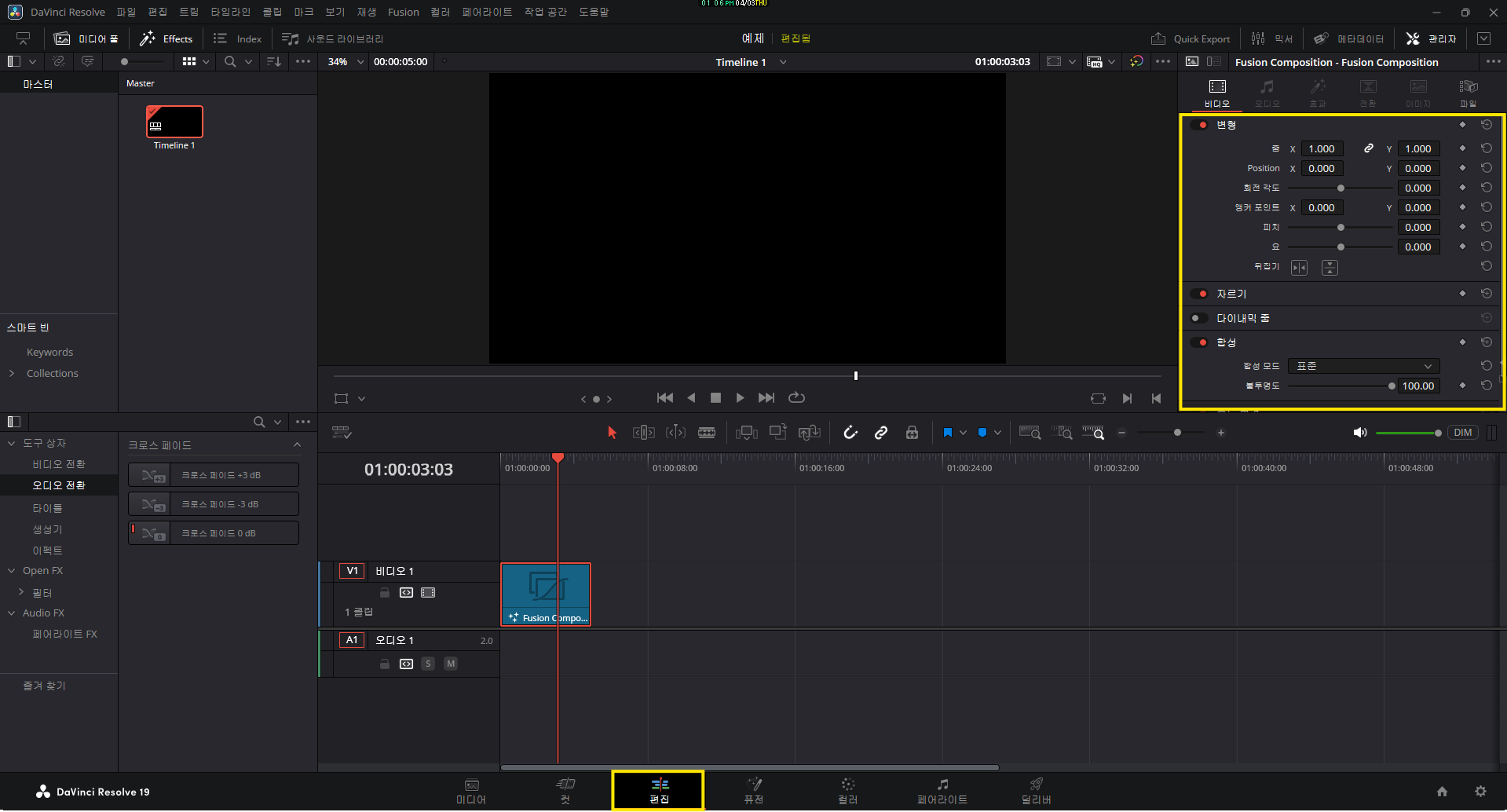This screenshot has height=812, width=1507.
Task: Open Project settings gear icon
Action: pos(1480,792)
